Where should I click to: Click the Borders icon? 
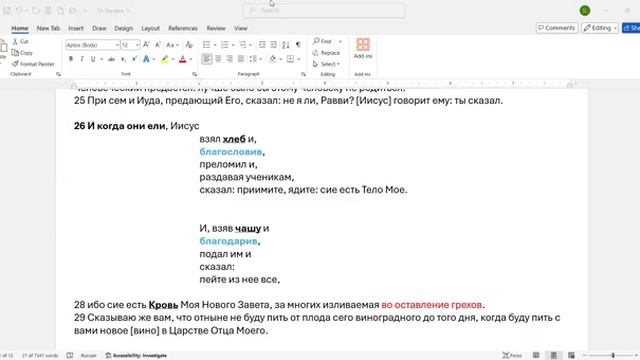tap(290, 59)
